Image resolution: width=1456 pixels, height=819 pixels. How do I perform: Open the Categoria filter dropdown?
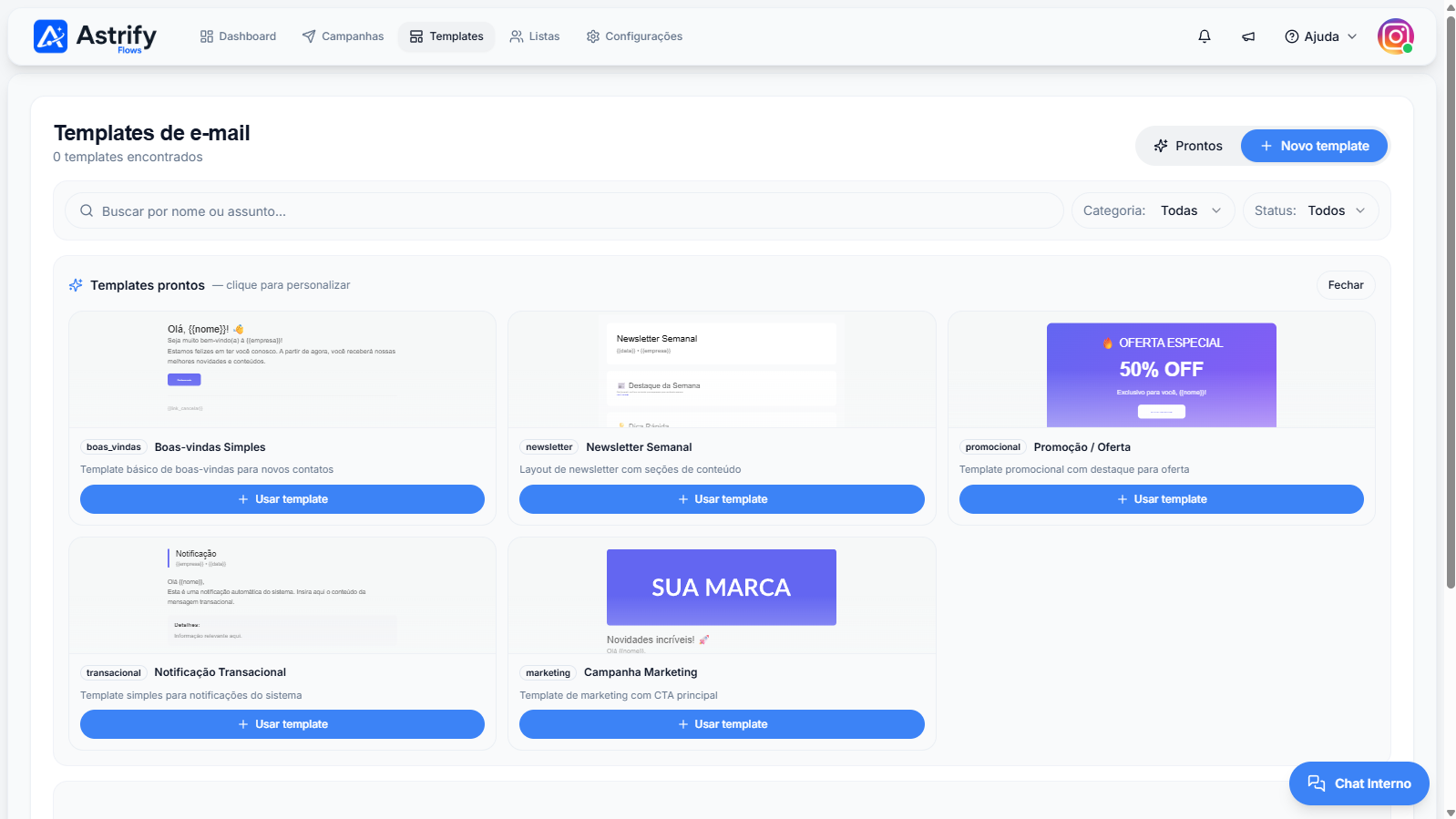[1153, 210]
